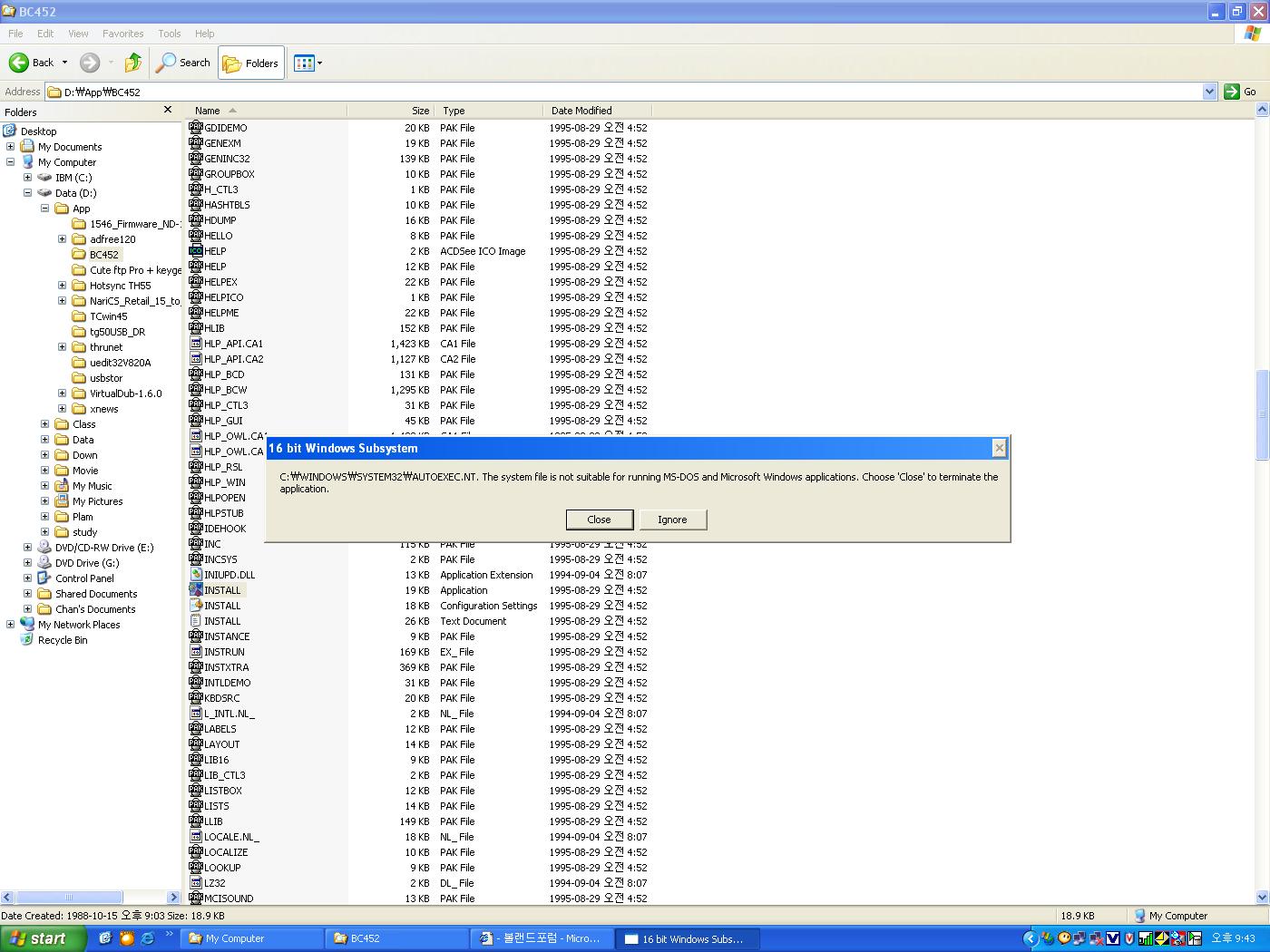Screen dimensions: 1270x952
Task: Expand the VirtualDub-1.6.0 folder node
Action: coord(63,393)
